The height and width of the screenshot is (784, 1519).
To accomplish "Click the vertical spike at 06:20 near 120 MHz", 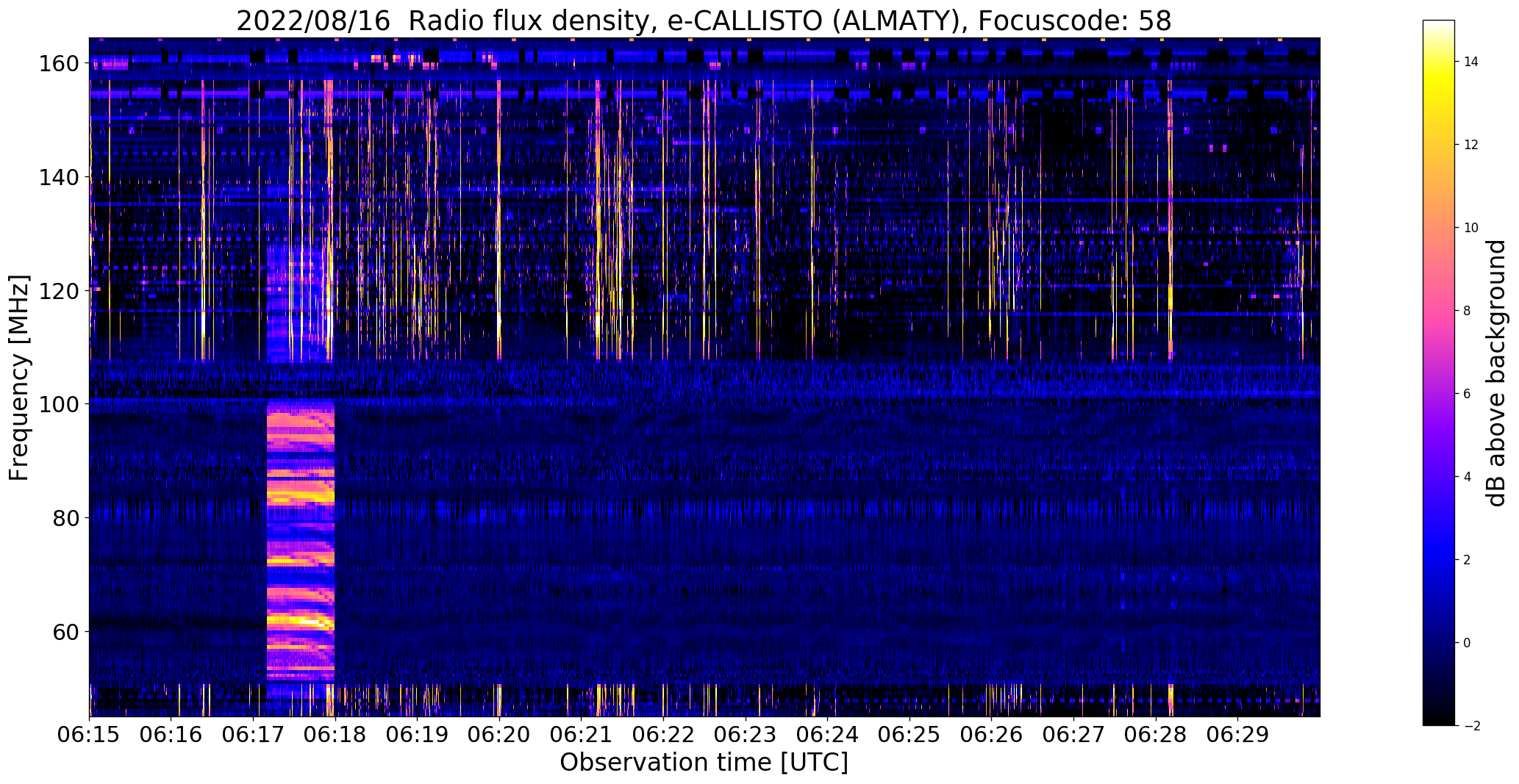I will coord(499,291).
